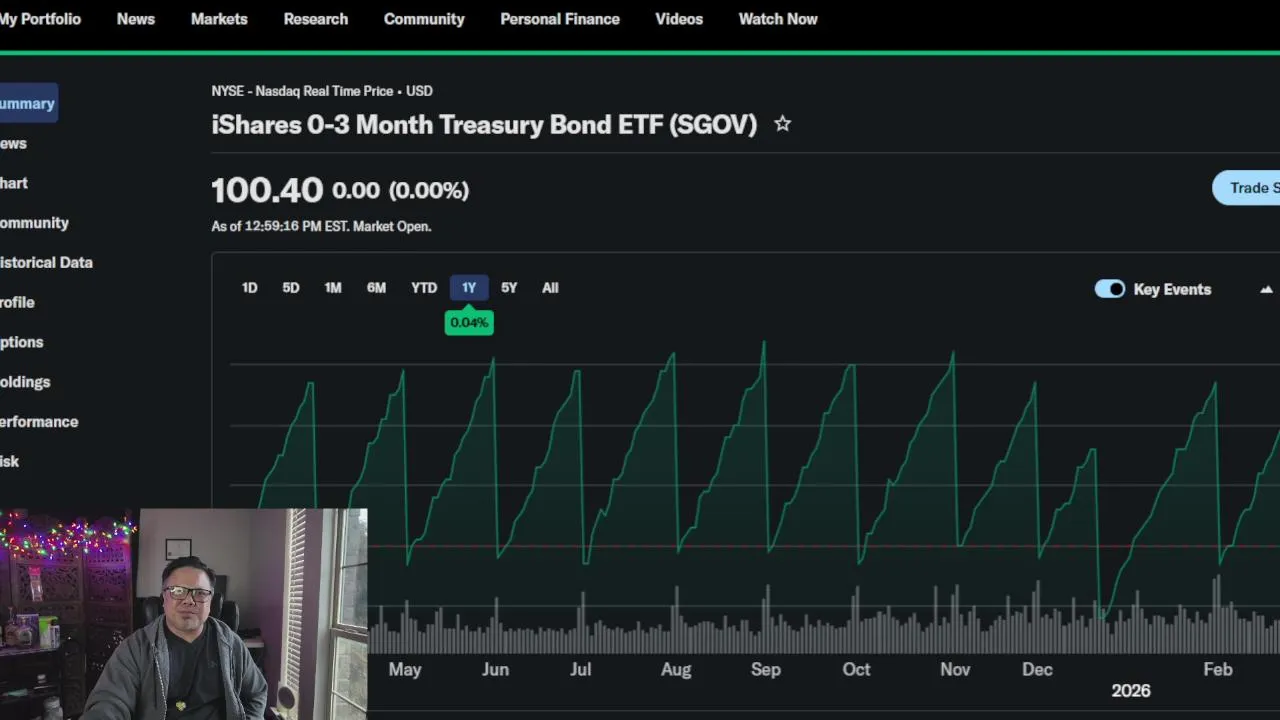Open the Personal Finance menu
The width and height of the screenshot is (1280, 720).
[560, 19]
